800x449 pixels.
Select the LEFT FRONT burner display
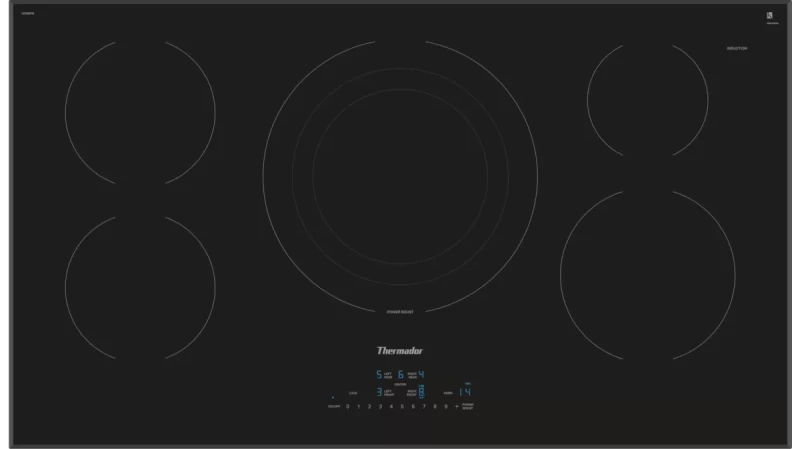(379, 392)
